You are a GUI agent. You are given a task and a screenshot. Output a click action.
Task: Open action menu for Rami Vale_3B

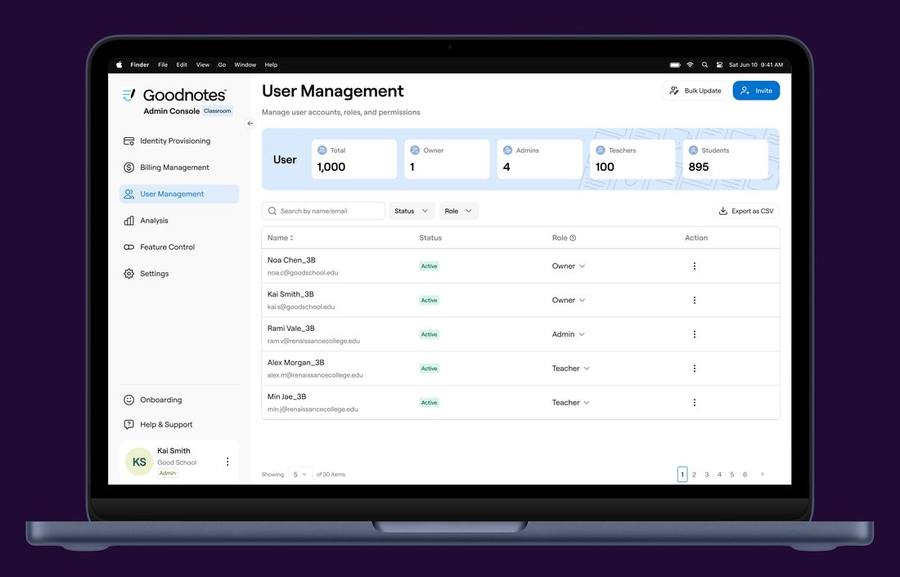click(695, 334)
